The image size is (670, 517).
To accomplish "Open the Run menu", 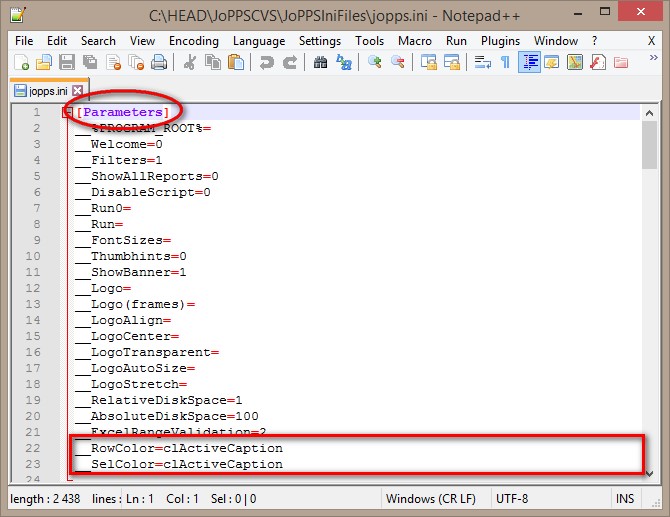I will pyautogui.click(x=456, y=41).
